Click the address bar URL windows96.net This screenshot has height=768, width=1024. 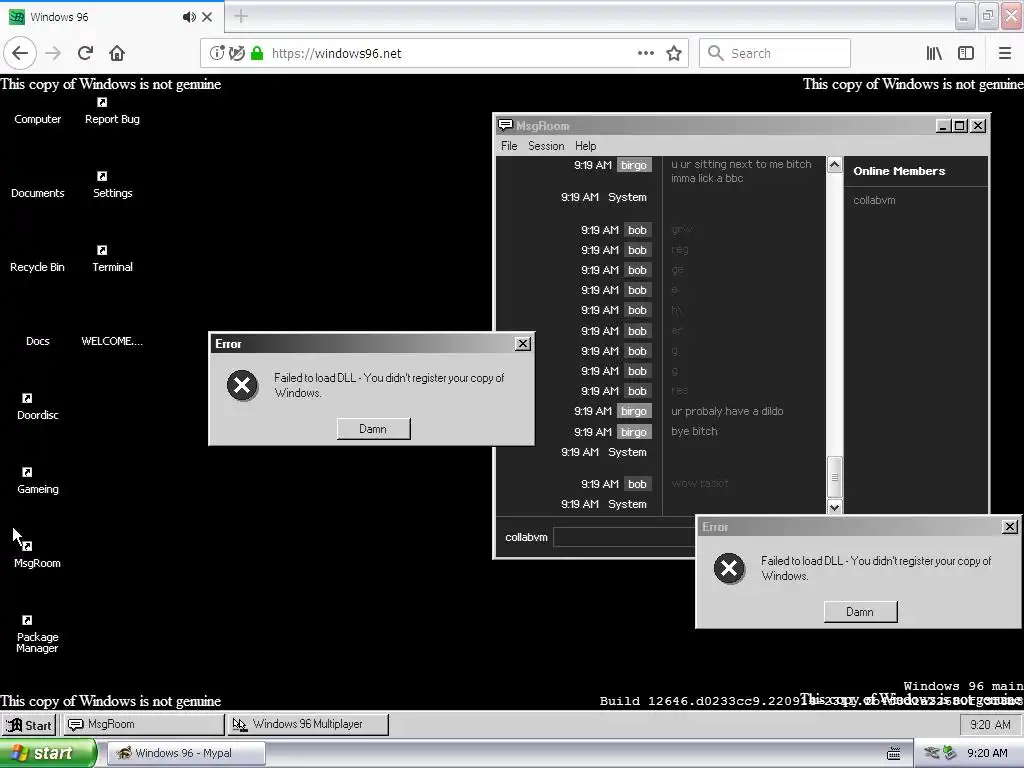click(336, 54)
